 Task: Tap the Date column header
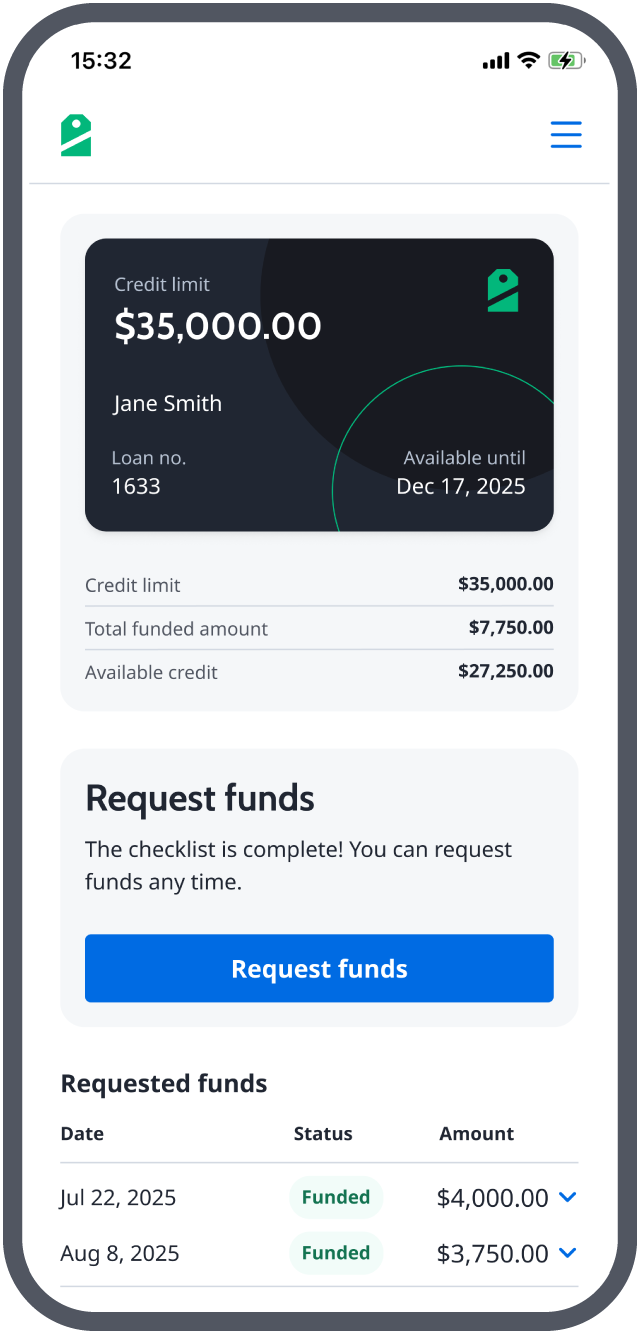point(82,1134)
